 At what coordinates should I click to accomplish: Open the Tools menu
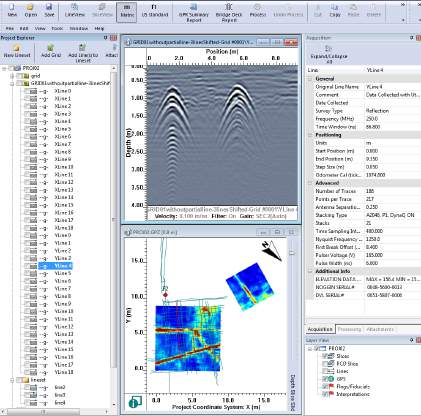(x=57, y=29)
